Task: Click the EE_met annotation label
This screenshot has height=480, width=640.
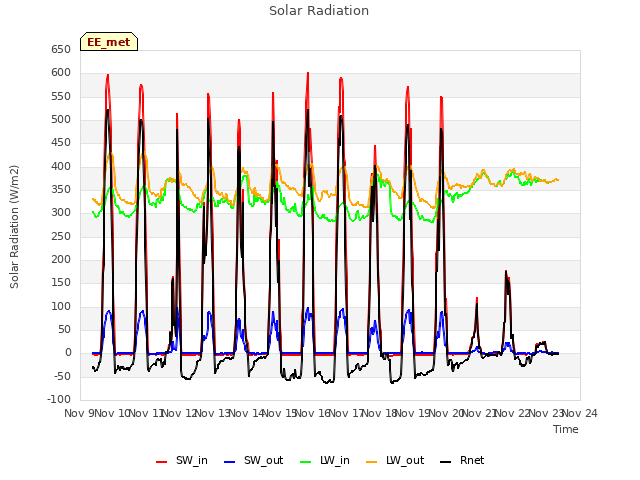Action: 109,42
